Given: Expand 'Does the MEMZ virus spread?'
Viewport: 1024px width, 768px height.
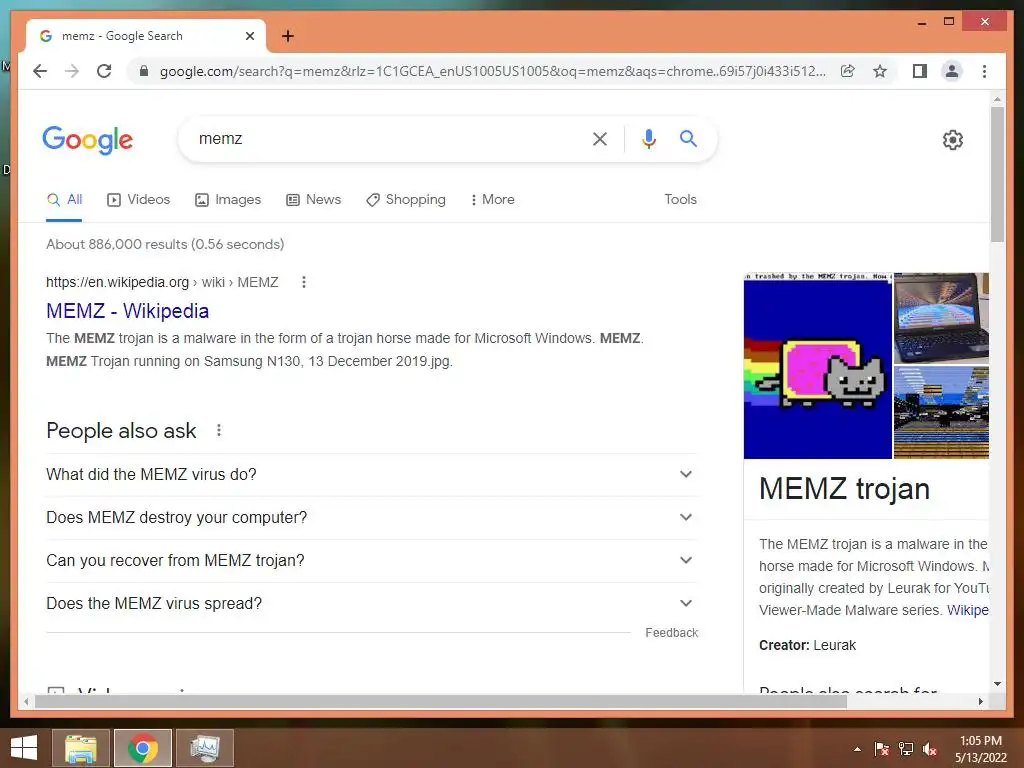Looking at the screenshot, I should click(x=372, y=604).
